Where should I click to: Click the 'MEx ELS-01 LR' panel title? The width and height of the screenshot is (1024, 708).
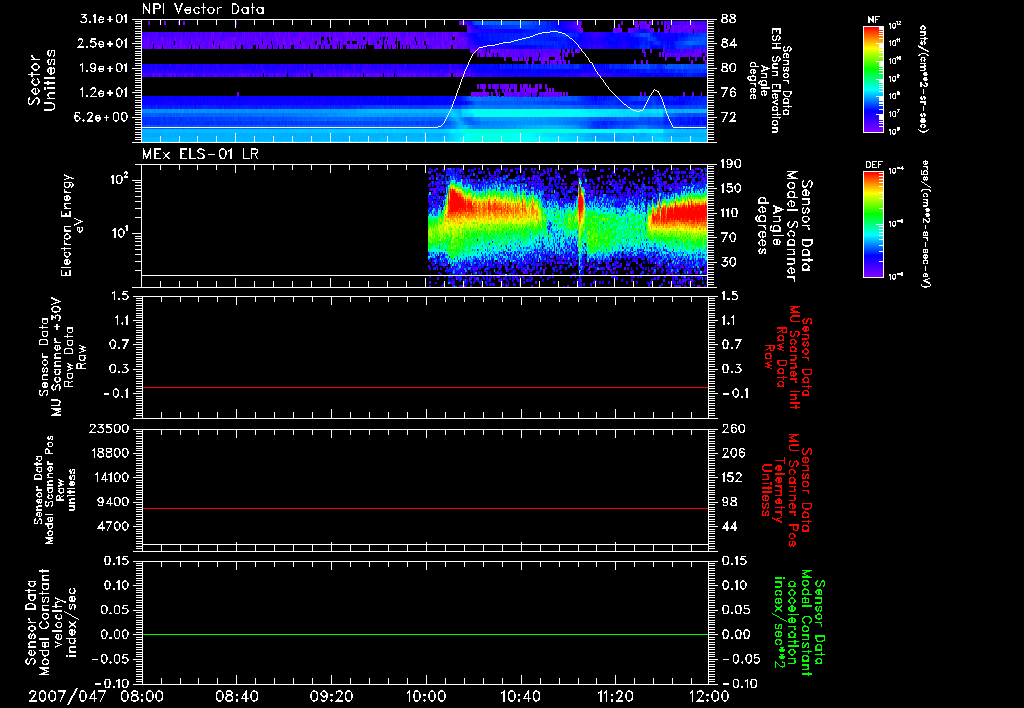tap(200, 154)
